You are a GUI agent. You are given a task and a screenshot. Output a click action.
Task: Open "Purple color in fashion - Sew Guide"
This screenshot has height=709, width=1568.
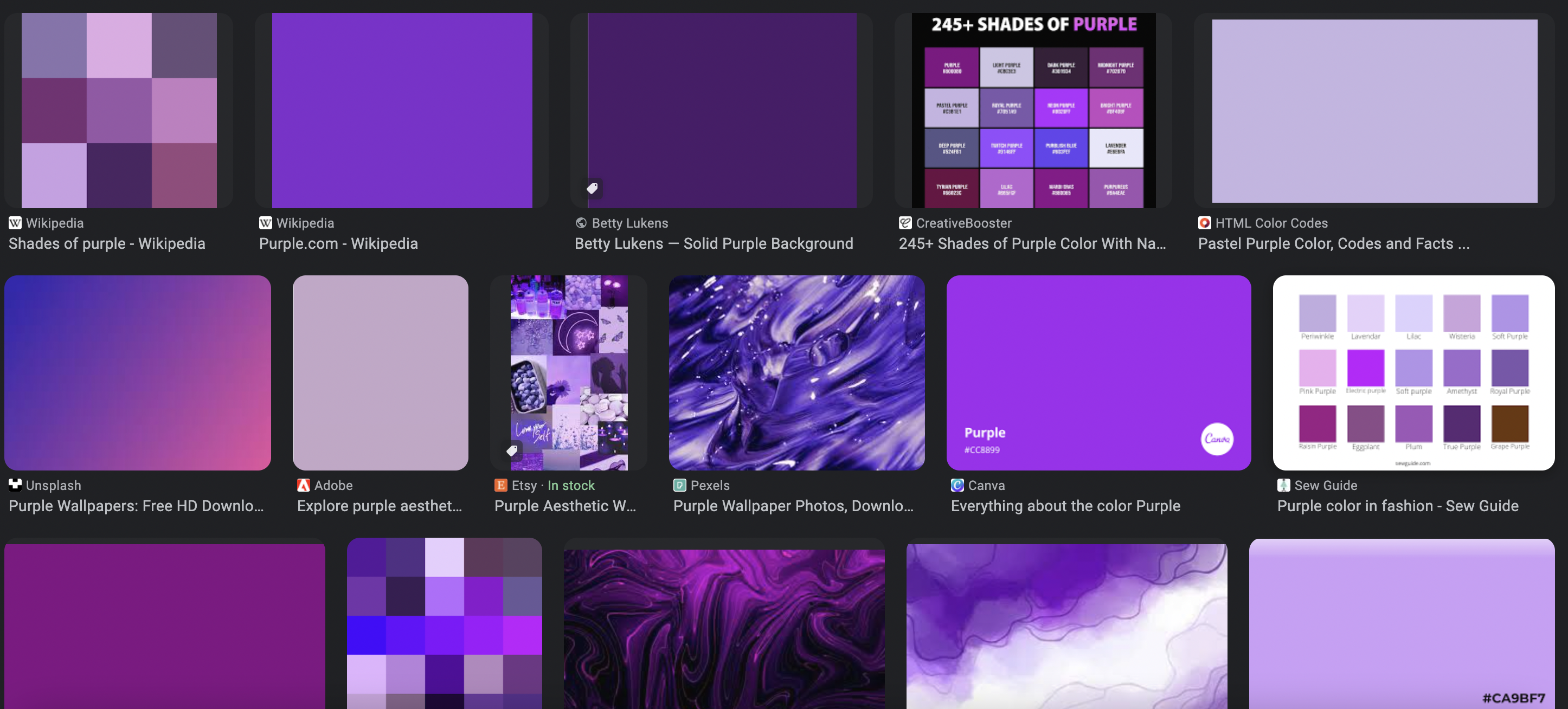point(1398,506)
